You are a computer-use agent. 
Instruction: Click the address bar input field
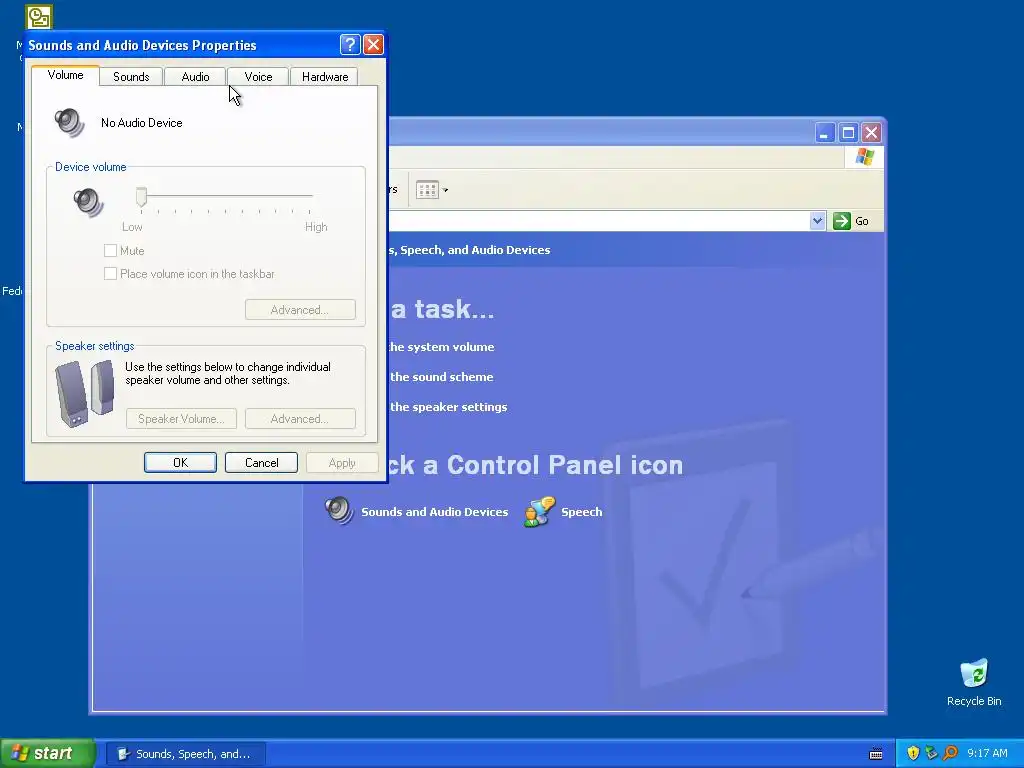[599, 221]
